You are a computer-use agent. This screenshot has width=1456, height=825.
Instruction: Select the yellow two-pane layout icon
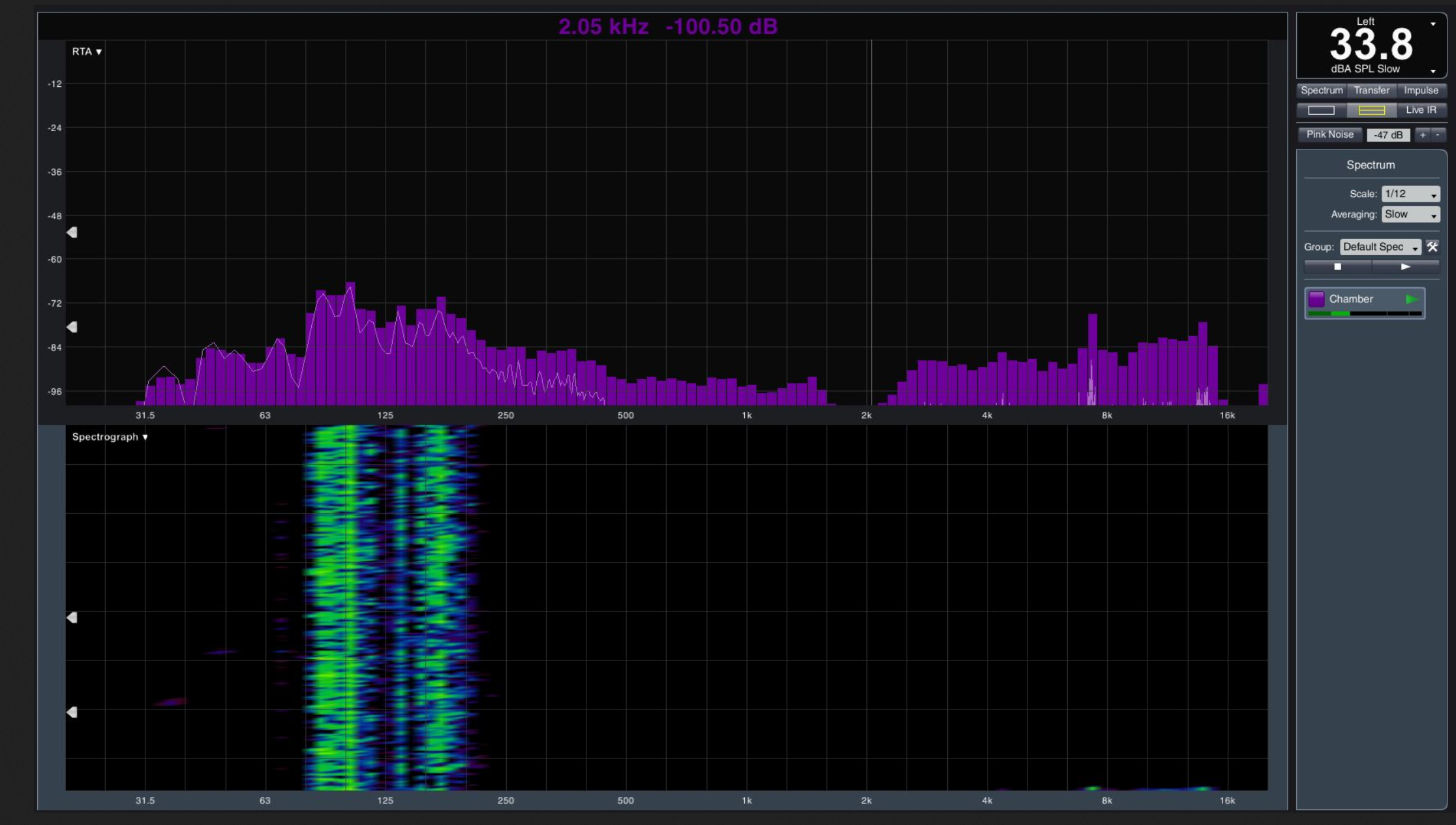[1371, 110]
